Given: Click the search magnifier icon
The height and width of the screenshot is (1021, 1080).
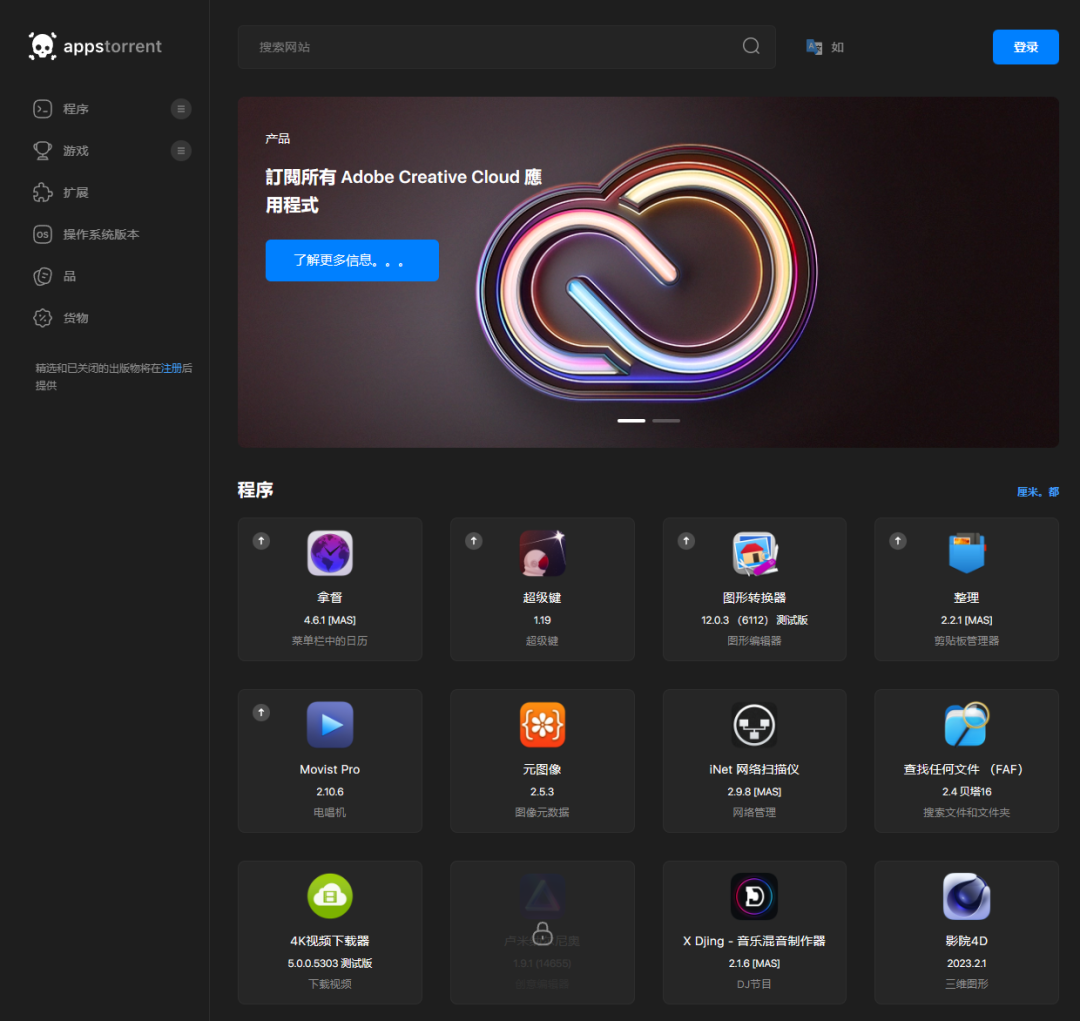Looking at the screenshot, I should (x=751, y=46).
